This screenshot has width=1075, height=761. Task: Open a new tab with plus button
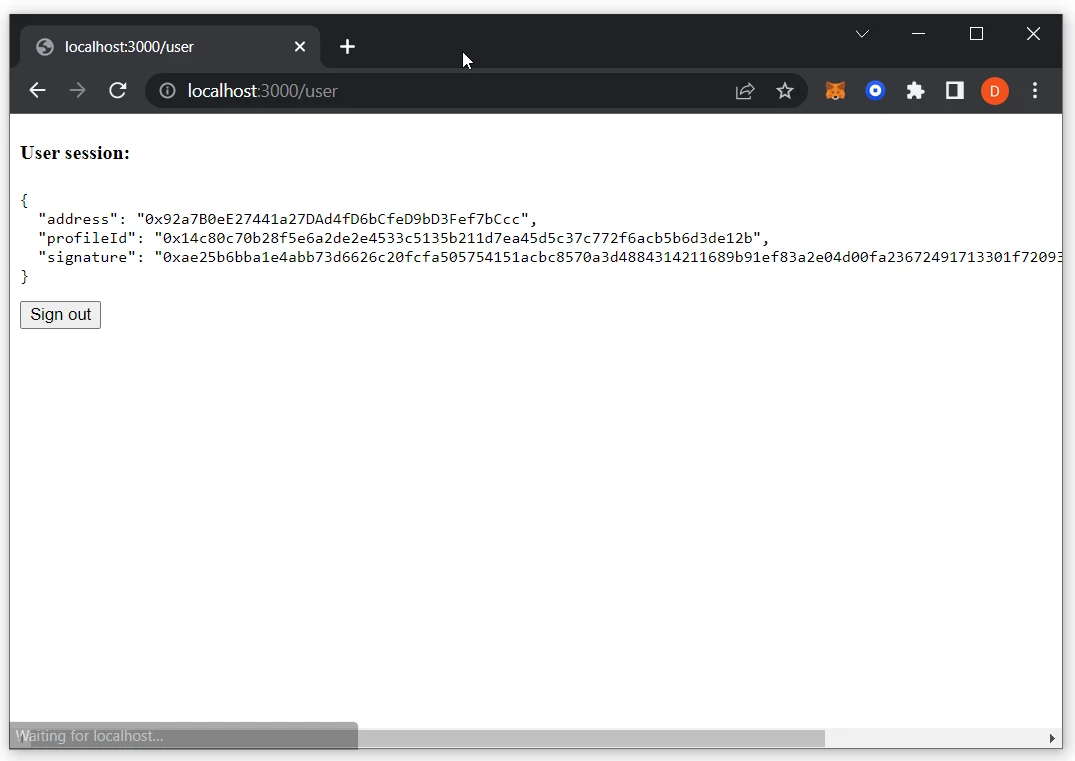pos(347,47)
